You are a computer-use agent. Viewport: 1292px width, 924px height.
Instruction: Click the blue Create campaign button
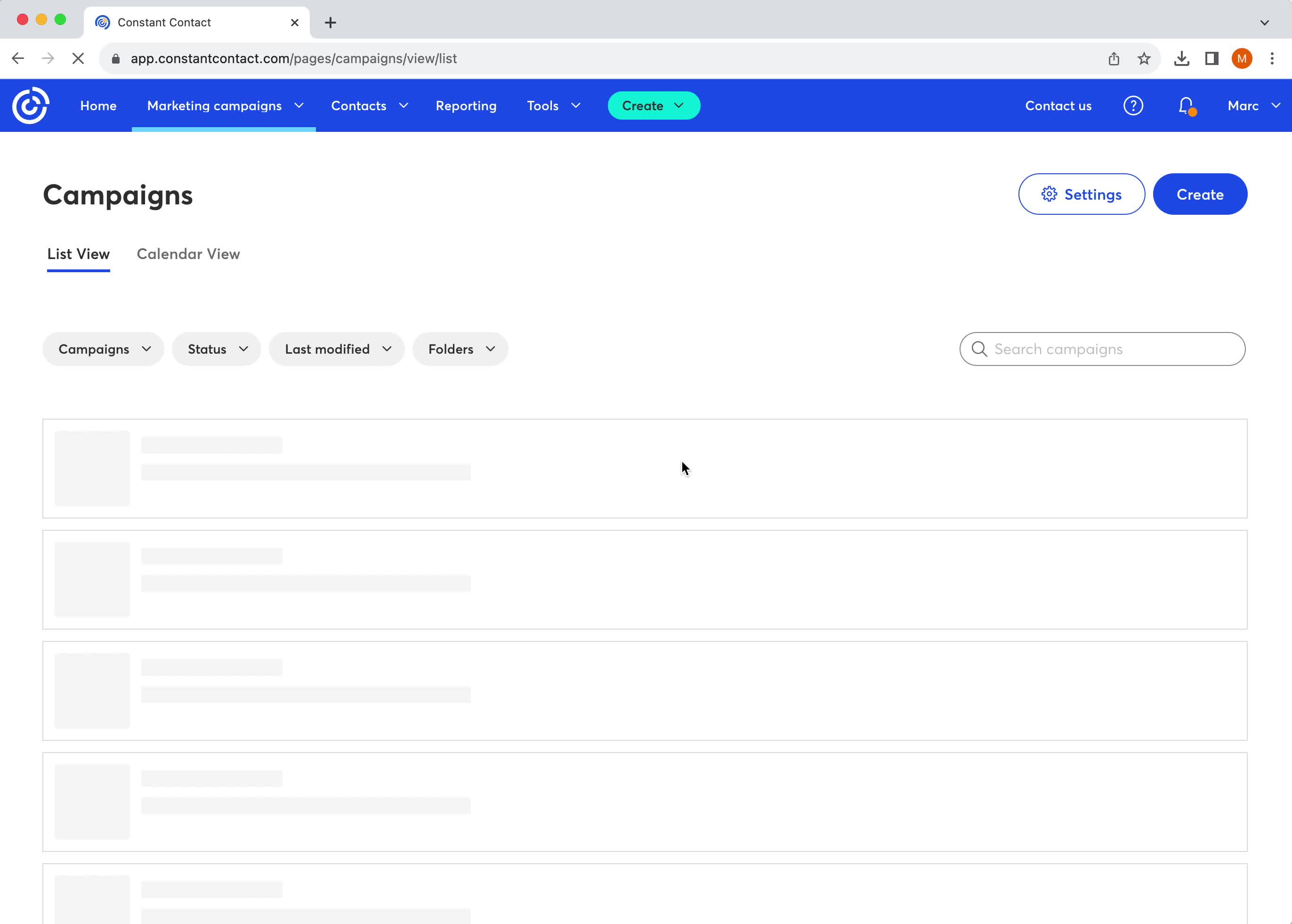click(x=1199, y=195)
